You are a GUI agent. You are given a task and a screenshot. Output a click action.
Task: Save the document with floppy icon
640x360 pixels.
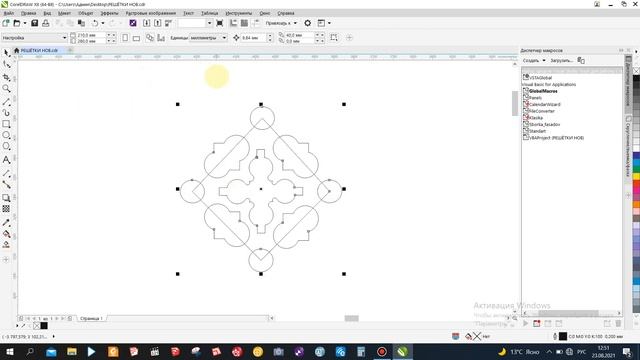(35, 23)
